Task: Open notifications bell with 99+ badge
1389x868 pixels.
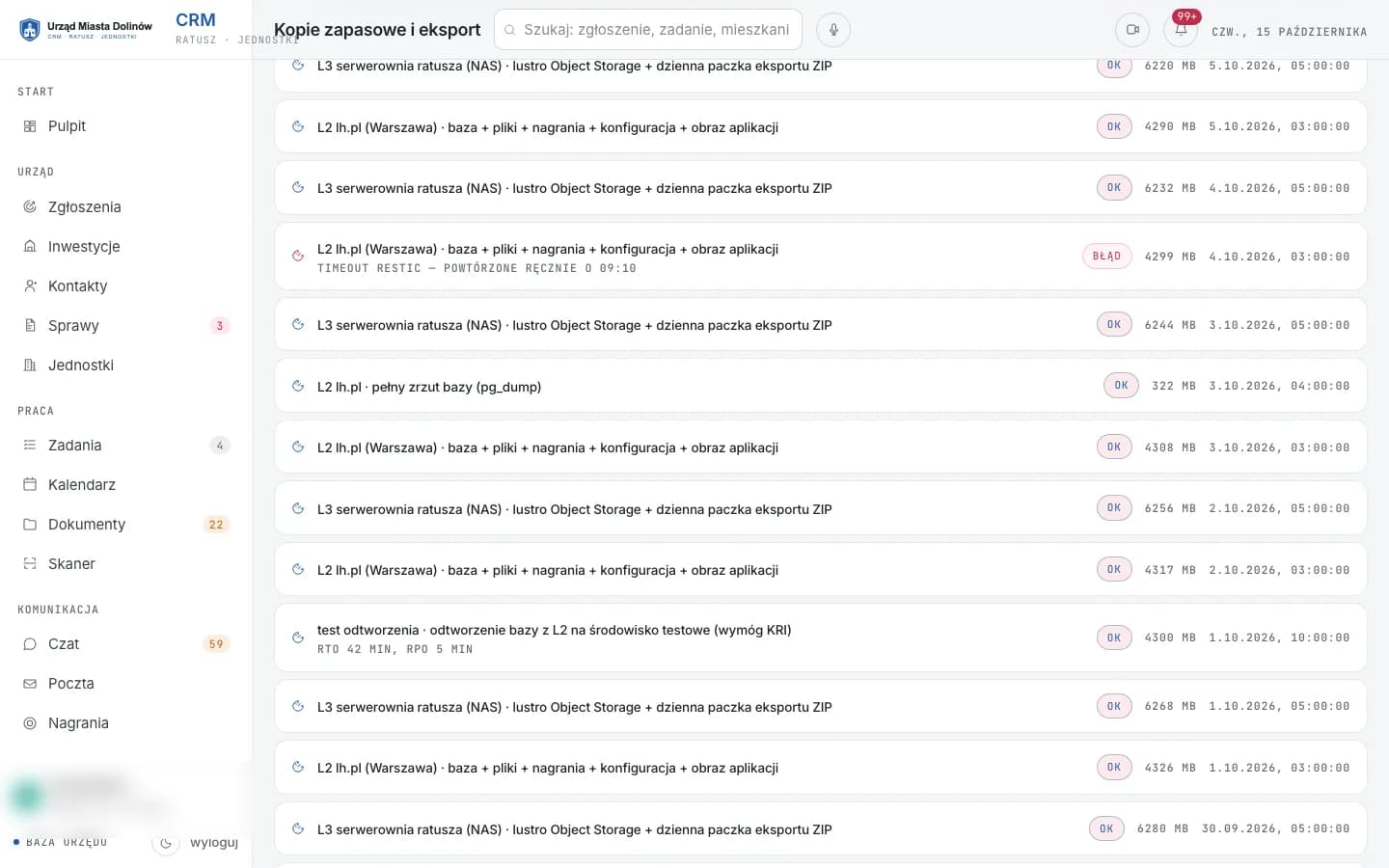Action: click(x=1181, y=30)
